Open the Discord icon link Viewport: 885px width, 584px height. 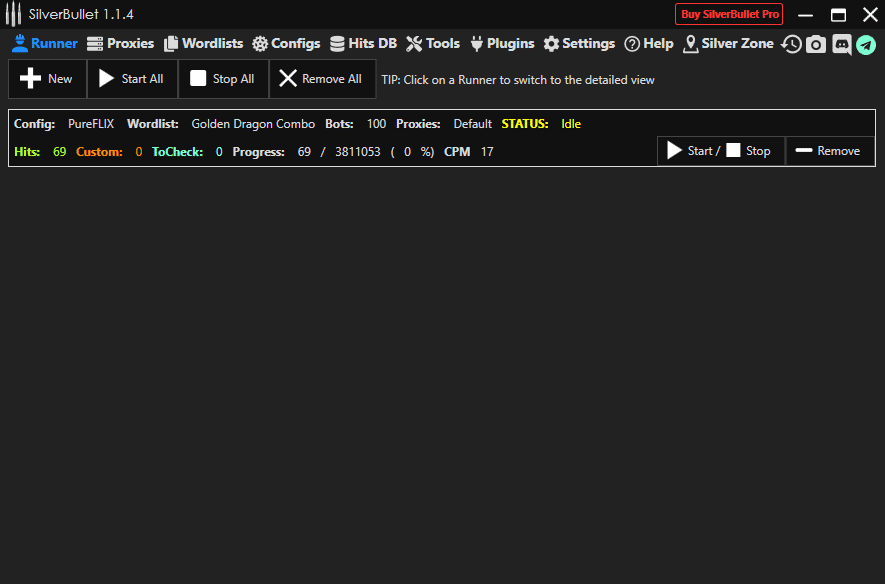(842, 44)
